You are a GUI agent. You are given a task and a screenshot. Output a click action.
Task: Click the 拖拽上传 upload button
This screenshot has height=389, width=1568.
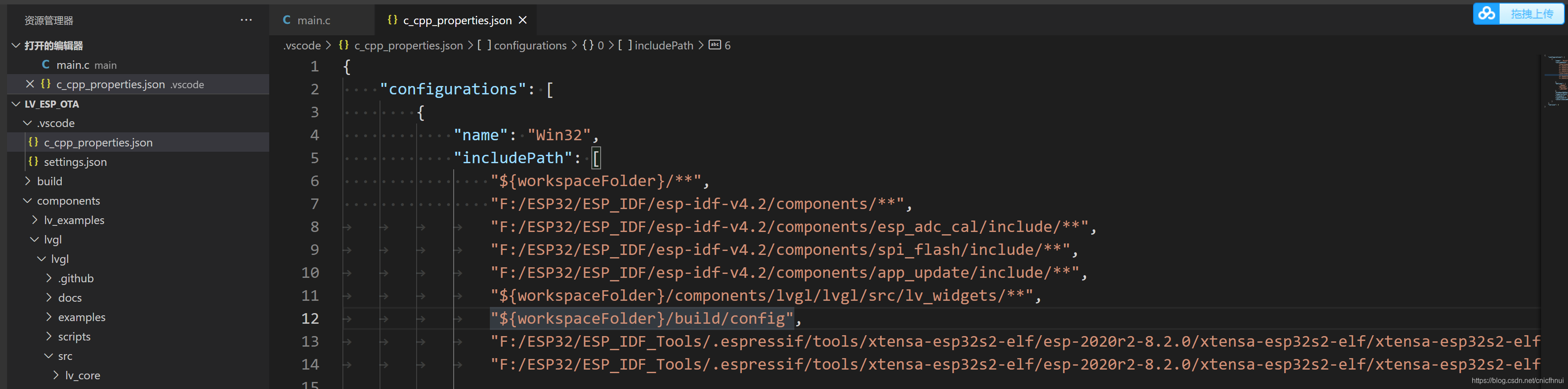click(x=1531, y=13)
